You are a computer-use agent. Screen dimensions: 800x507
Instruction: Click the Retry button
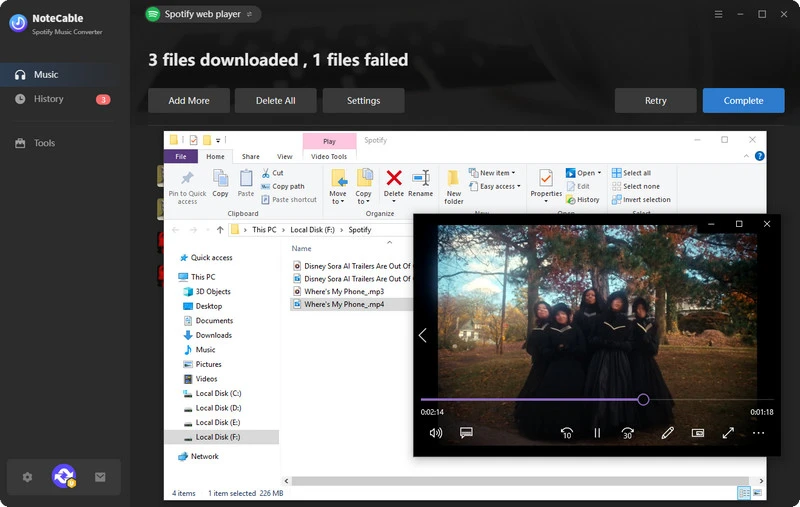tap(655, 100)
